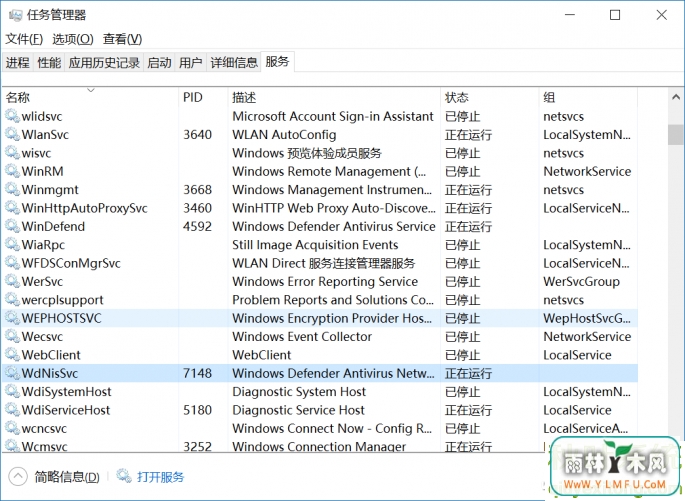Click the 简略信息(D) label
The image size is (685, 501).
click(x=67, y=477)
